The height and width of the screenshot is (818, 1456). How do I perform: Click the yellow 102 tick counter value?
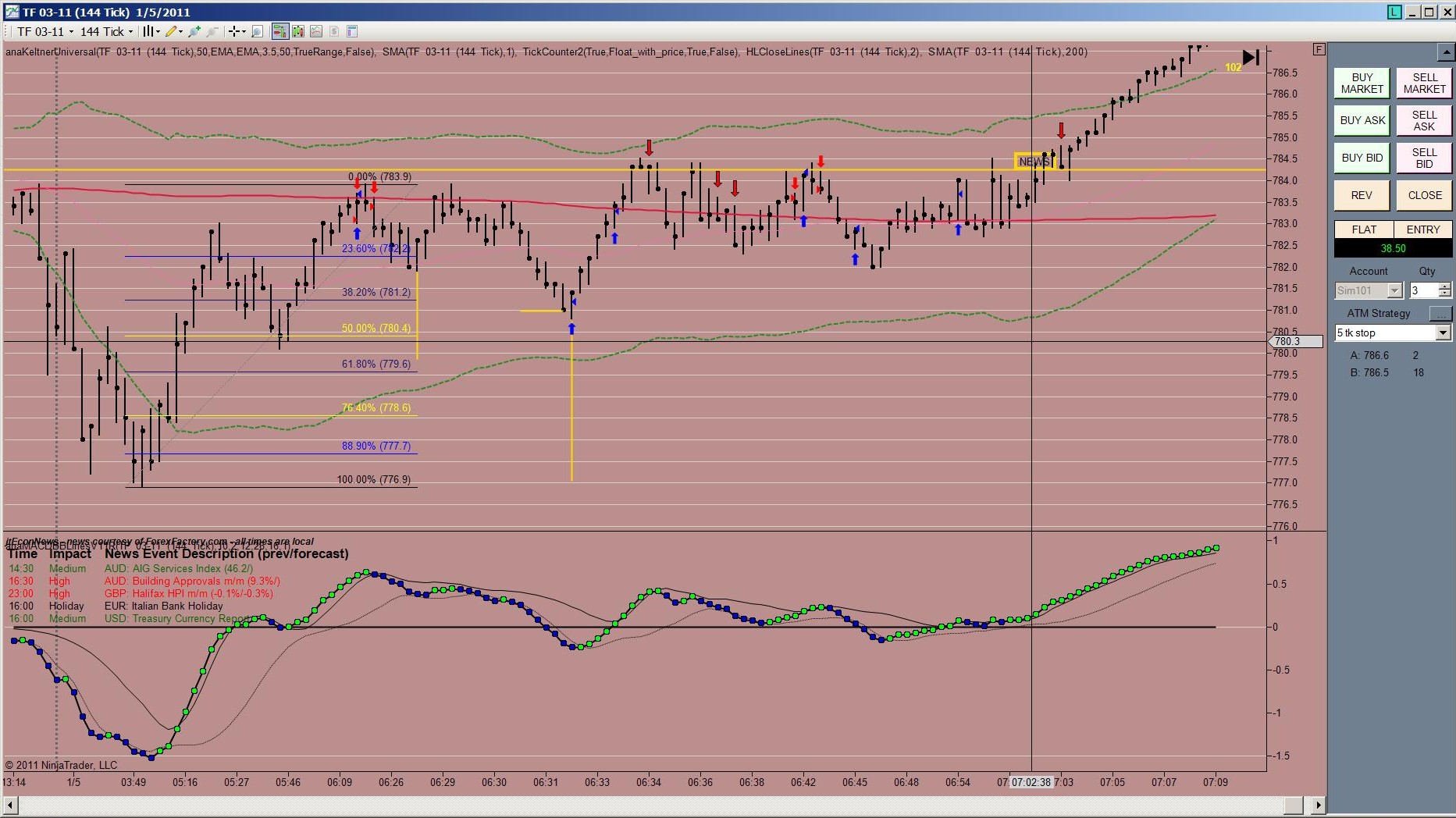click(1233, 67)
